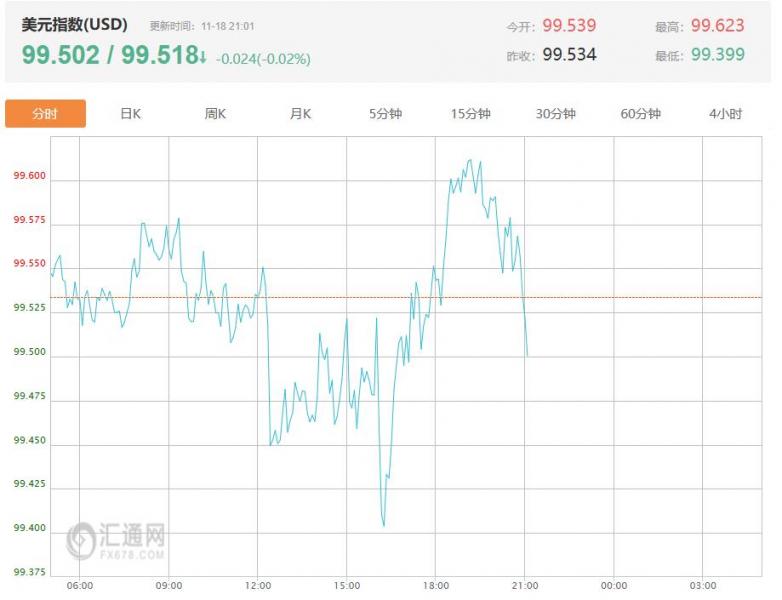
Task: Click the 昨收 value 99.534
Action: pos(569,54)
